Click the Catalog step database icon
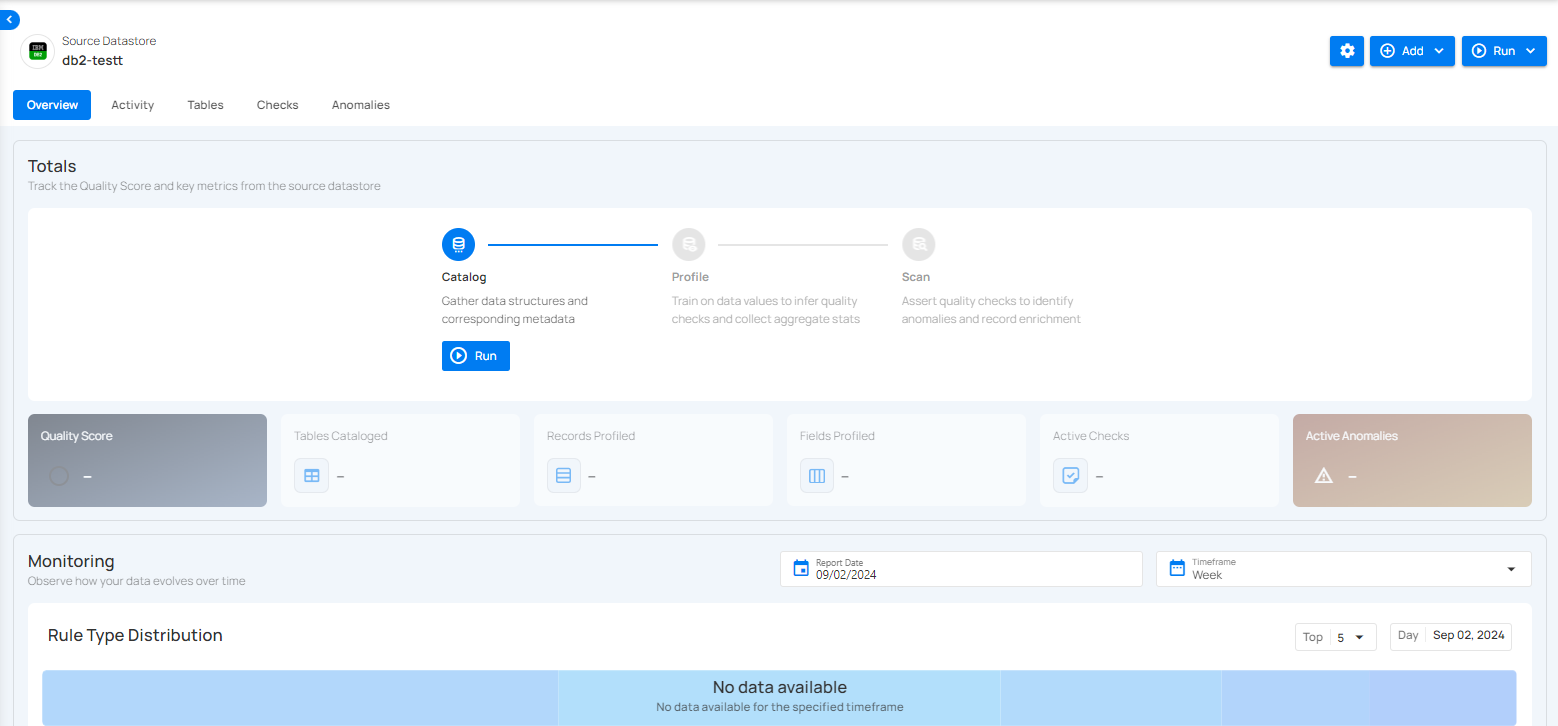Image resolution: width=1558 pixels, height=726 pixels. 459,244
